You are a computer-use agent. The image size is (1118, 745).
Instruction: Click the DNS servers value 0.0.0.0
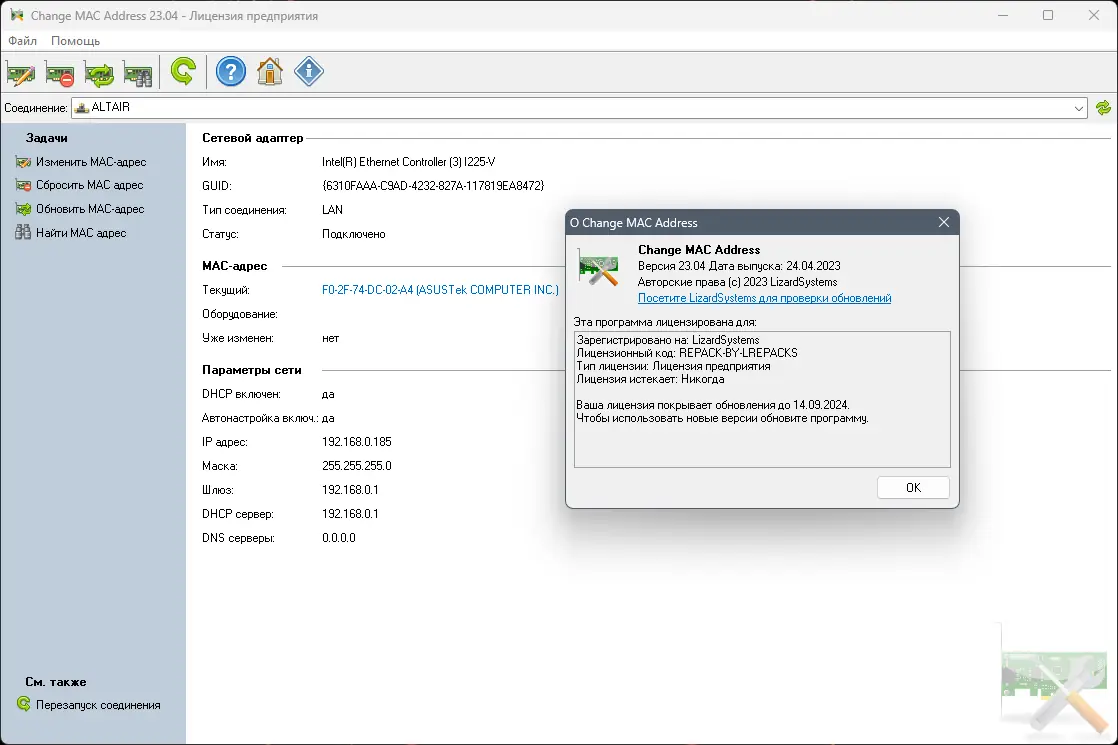[x=339, y=538]
